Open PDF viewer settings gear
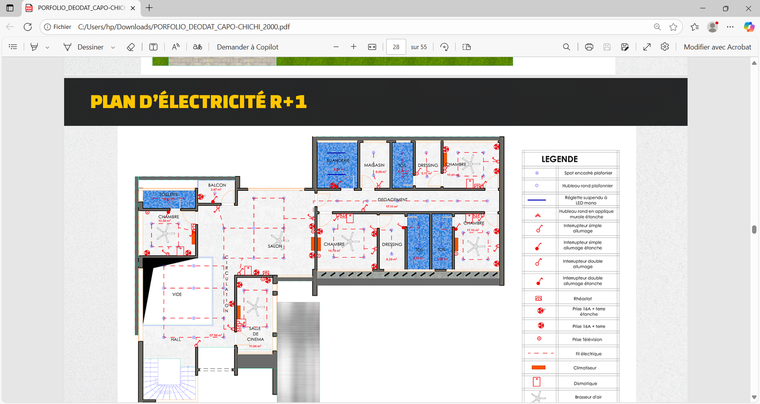The image size is (760, 404). [665, 47]
